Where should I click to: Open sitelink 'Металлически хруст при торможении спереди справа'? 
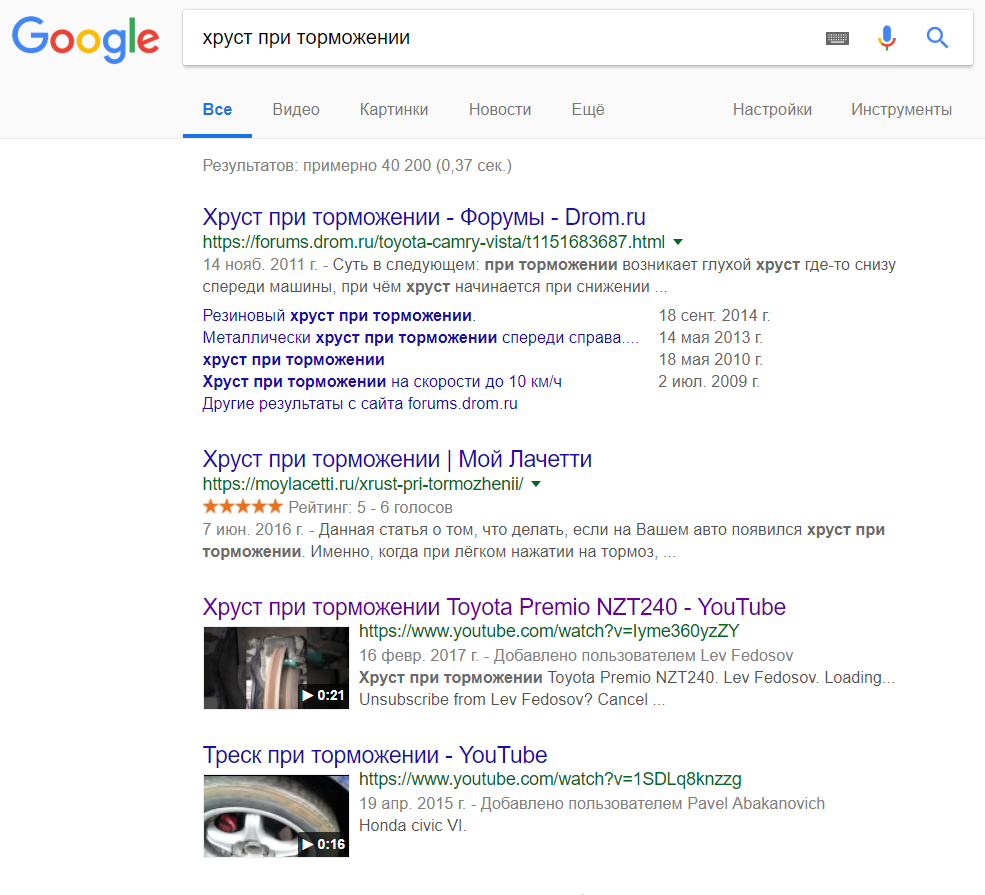[x=420, y=337]
